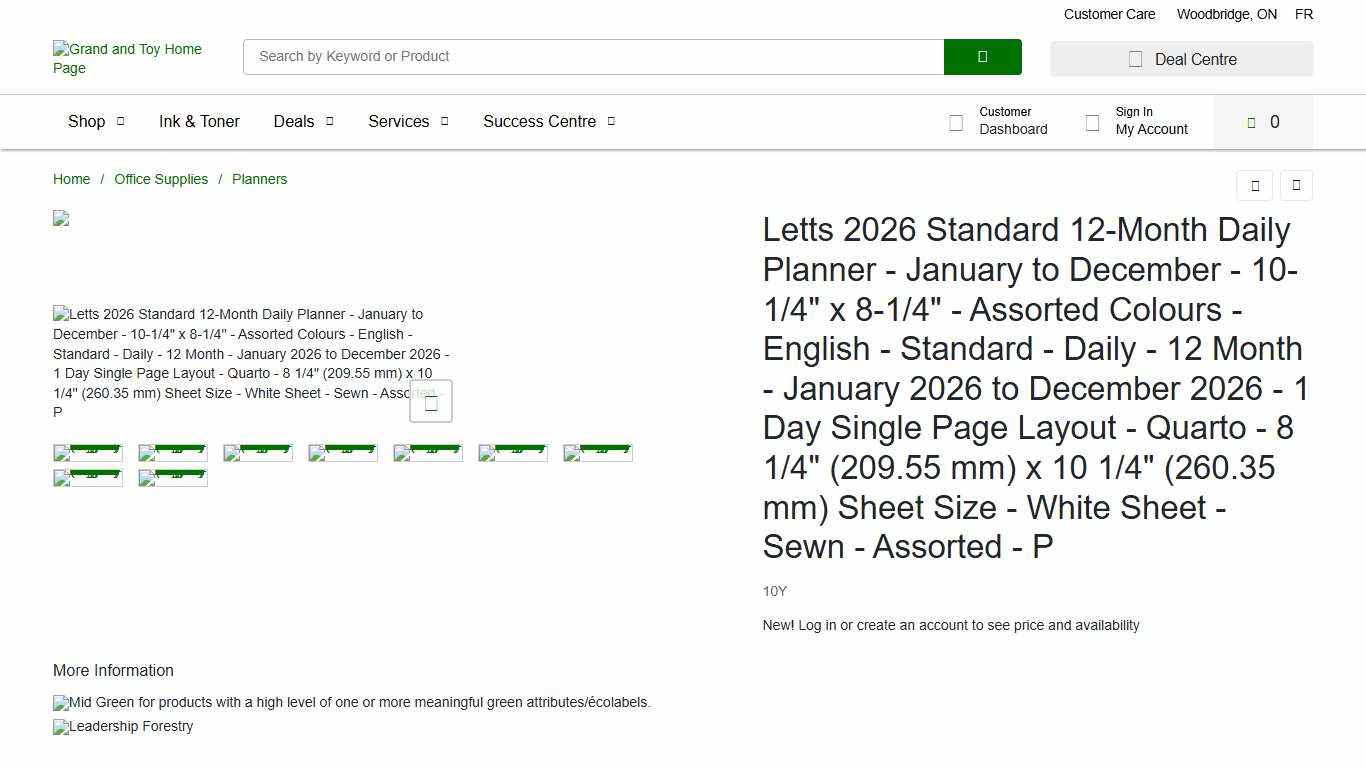
Task: Click the Grand and Toy Home Page logo
Action: [x=128, y=58]
